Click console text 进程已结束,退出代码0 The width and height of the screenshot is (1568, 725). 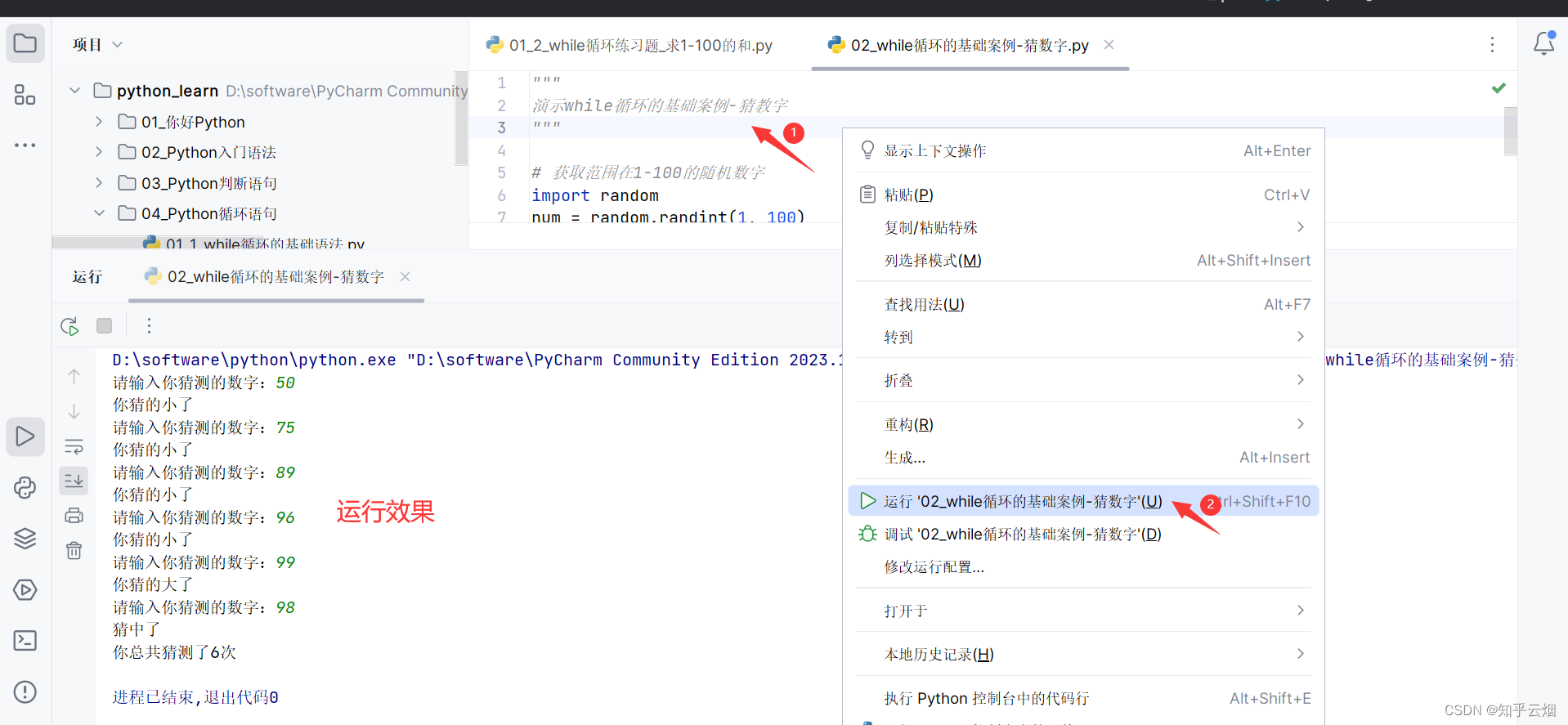pyautogui.click(x=195, y=697)
